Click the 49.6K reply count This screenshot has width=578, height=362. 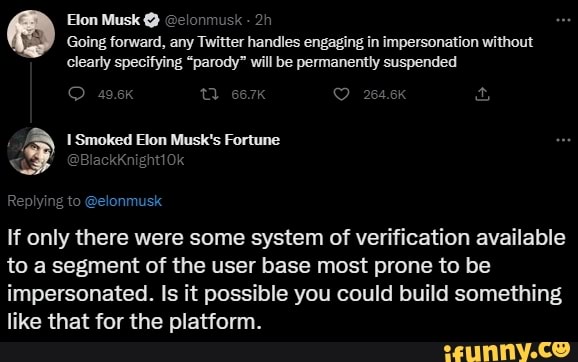tap(115, 95)
